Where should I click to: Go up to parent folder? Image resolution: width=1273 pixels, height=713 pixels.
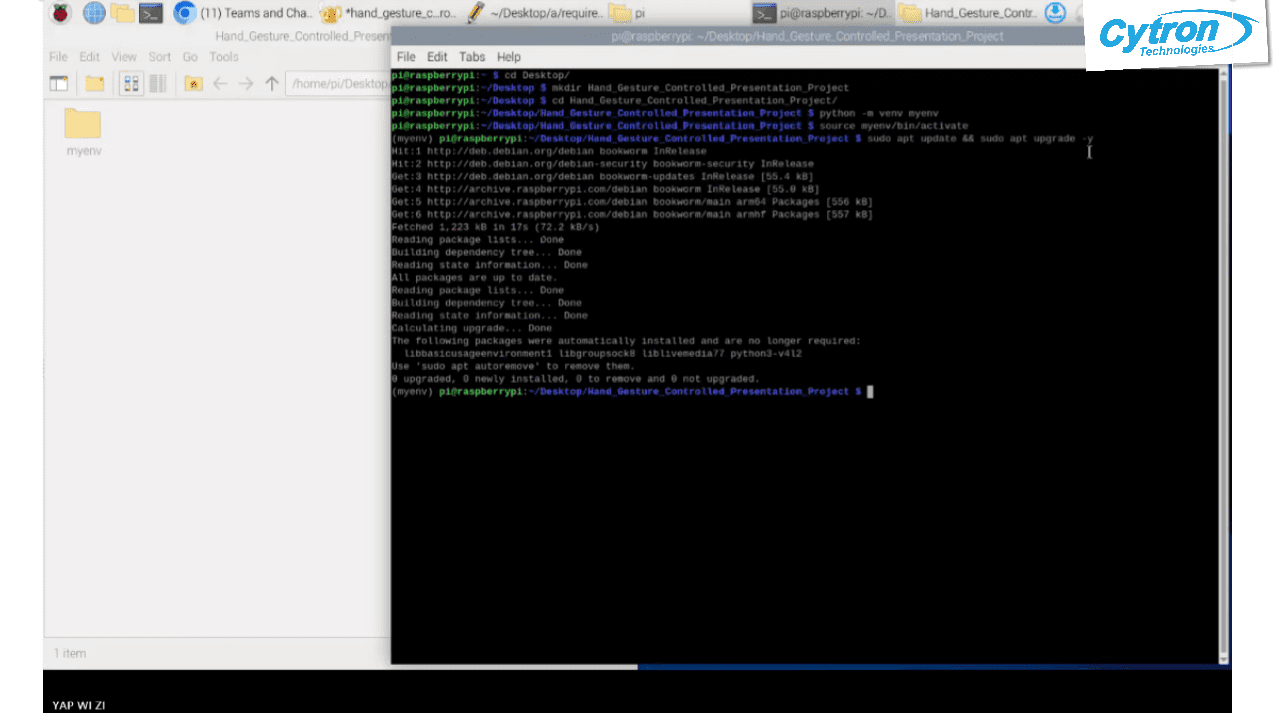point(271,84)
